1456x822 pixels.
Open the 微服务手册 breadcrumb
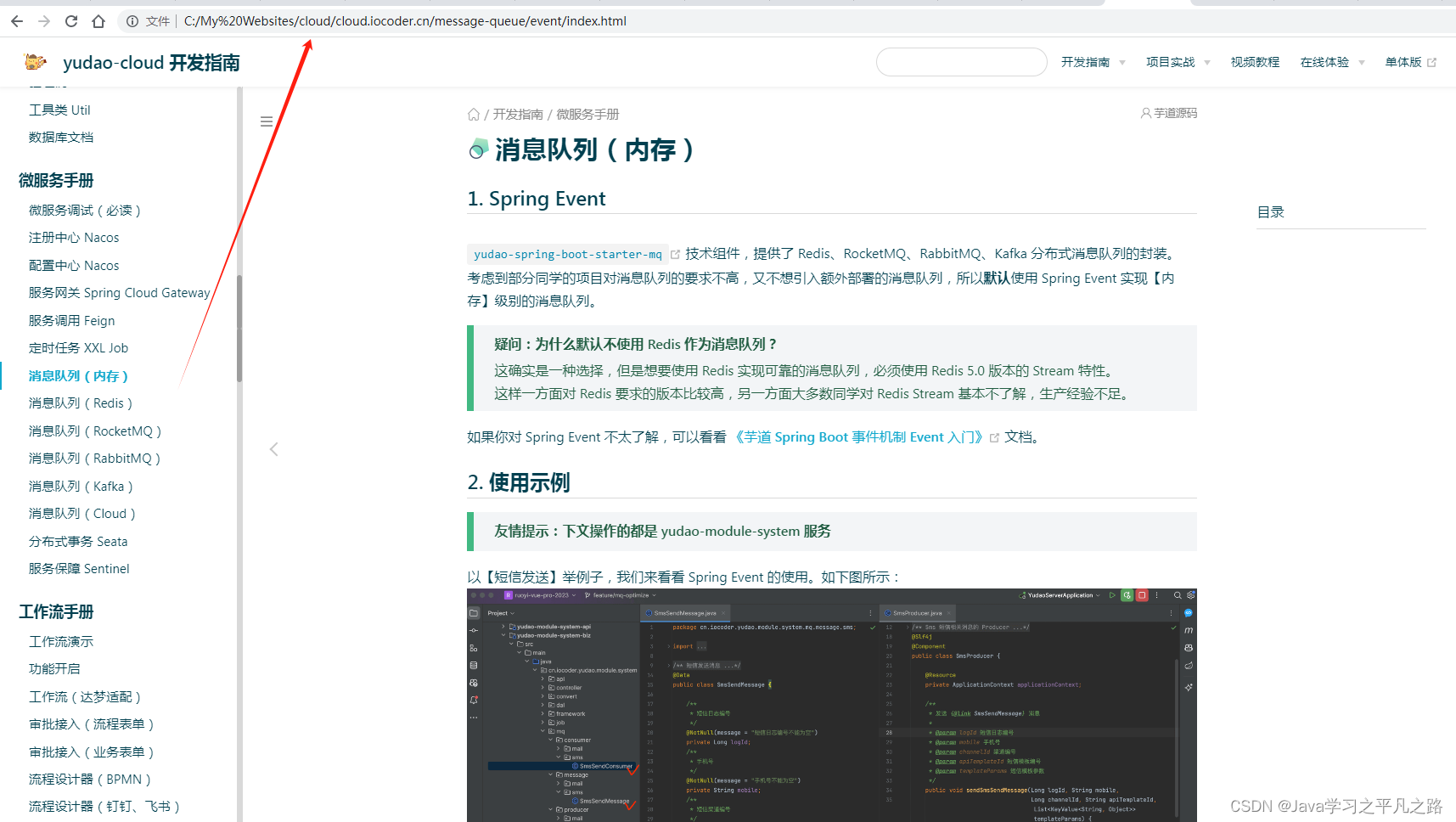click(x=587, y=114)
